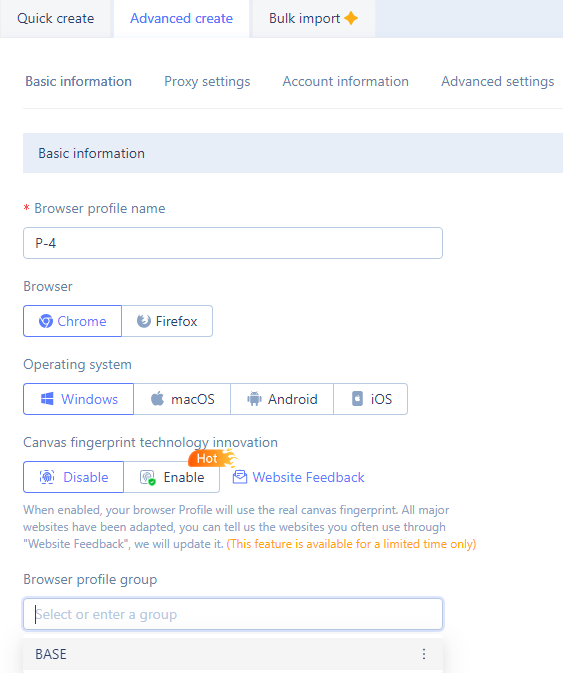Click the Website Feedback envelope icon
This screenshot has width=563, height=673.
pos(240,477)
